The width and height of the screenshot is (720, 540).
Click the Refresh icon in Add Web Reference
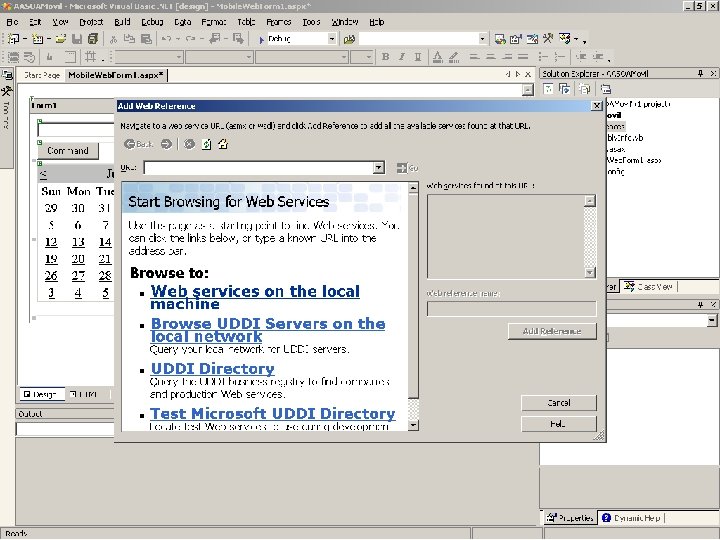click(207, 144)
